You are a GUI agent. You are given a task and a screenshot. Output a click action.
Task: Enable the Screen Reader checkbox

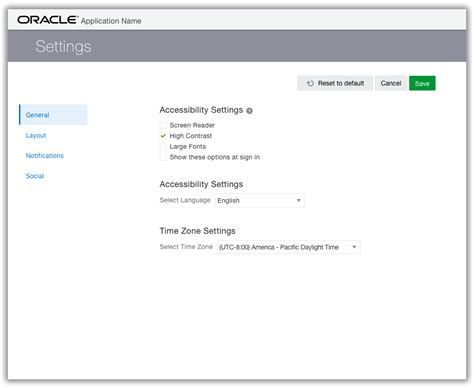(x=163, y=125)
